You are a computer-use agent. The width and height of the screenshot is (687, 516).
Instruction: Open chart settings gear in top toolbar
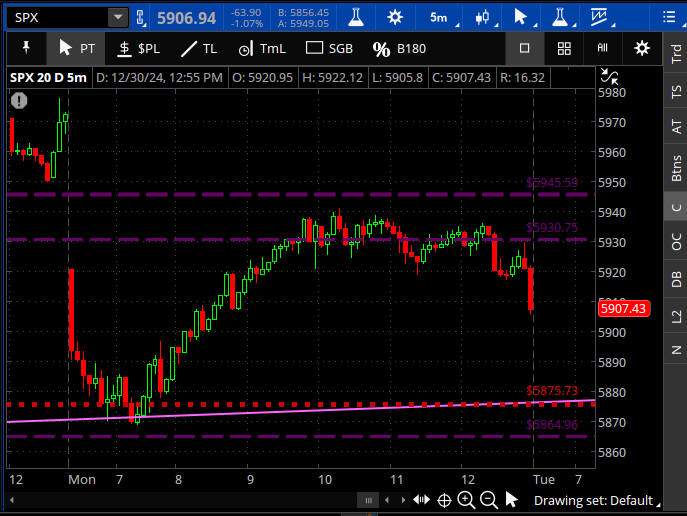click(x=395, y=17)
